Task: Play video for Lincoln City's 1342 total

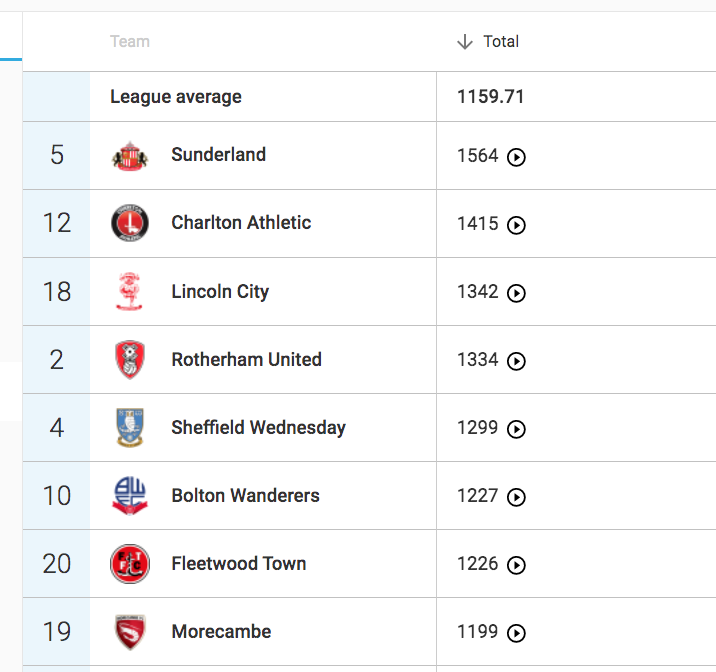Action: pyautogui.click(x=516, y=293)
